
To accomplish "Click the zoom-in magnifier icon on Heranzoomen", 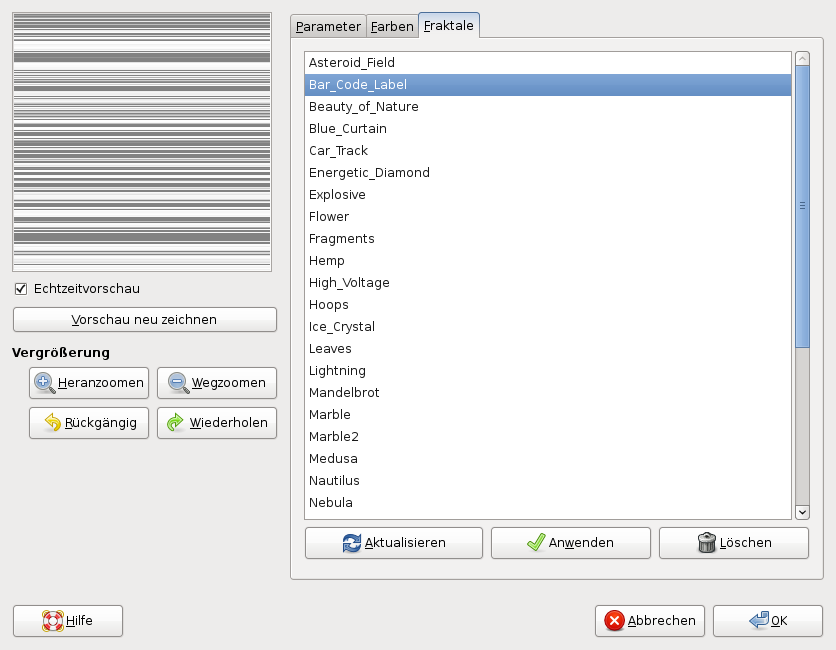I will [45, 383].
